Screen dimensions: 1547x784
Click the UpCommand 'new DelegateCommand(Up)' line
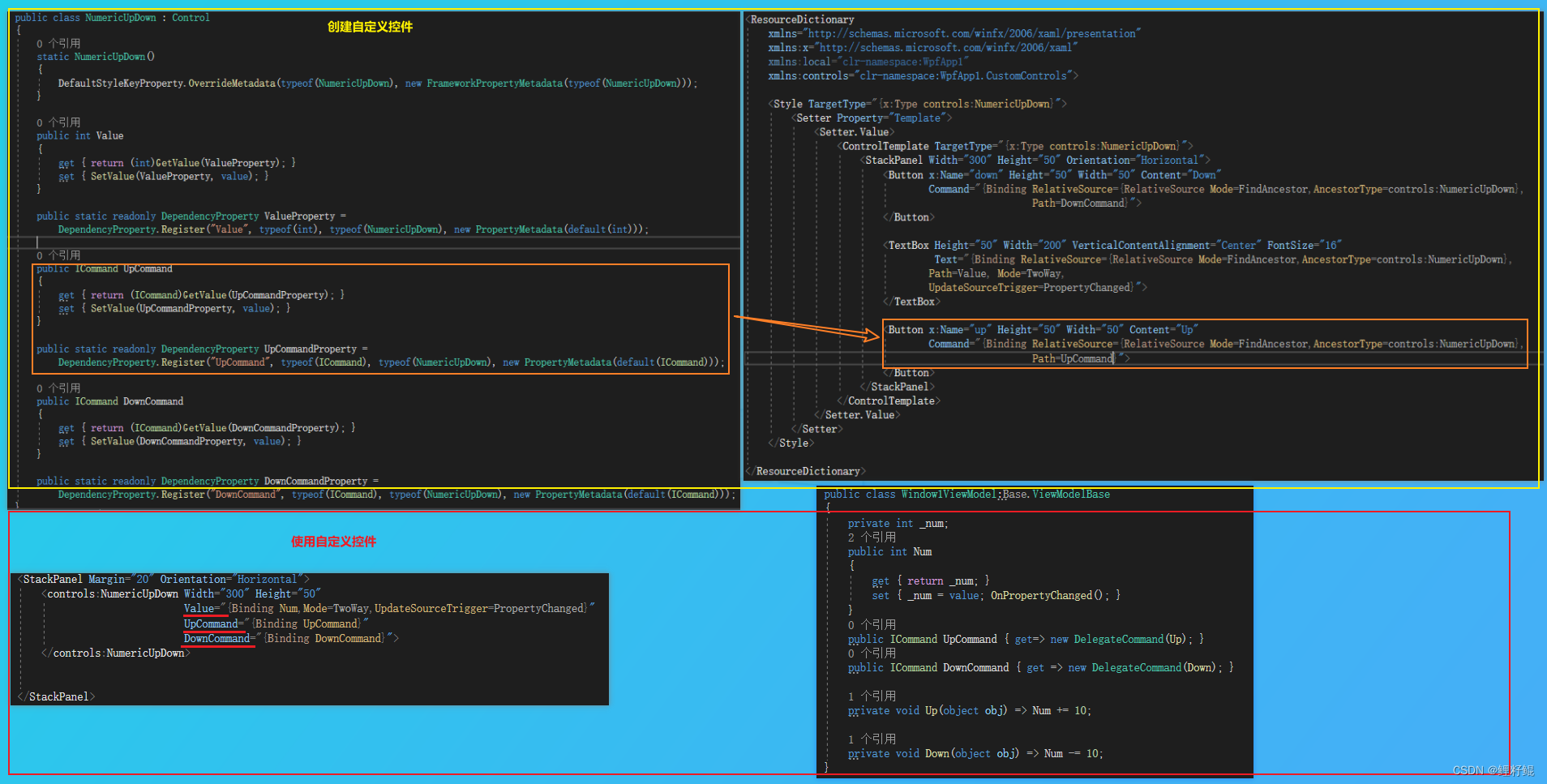pos(1026,640)
